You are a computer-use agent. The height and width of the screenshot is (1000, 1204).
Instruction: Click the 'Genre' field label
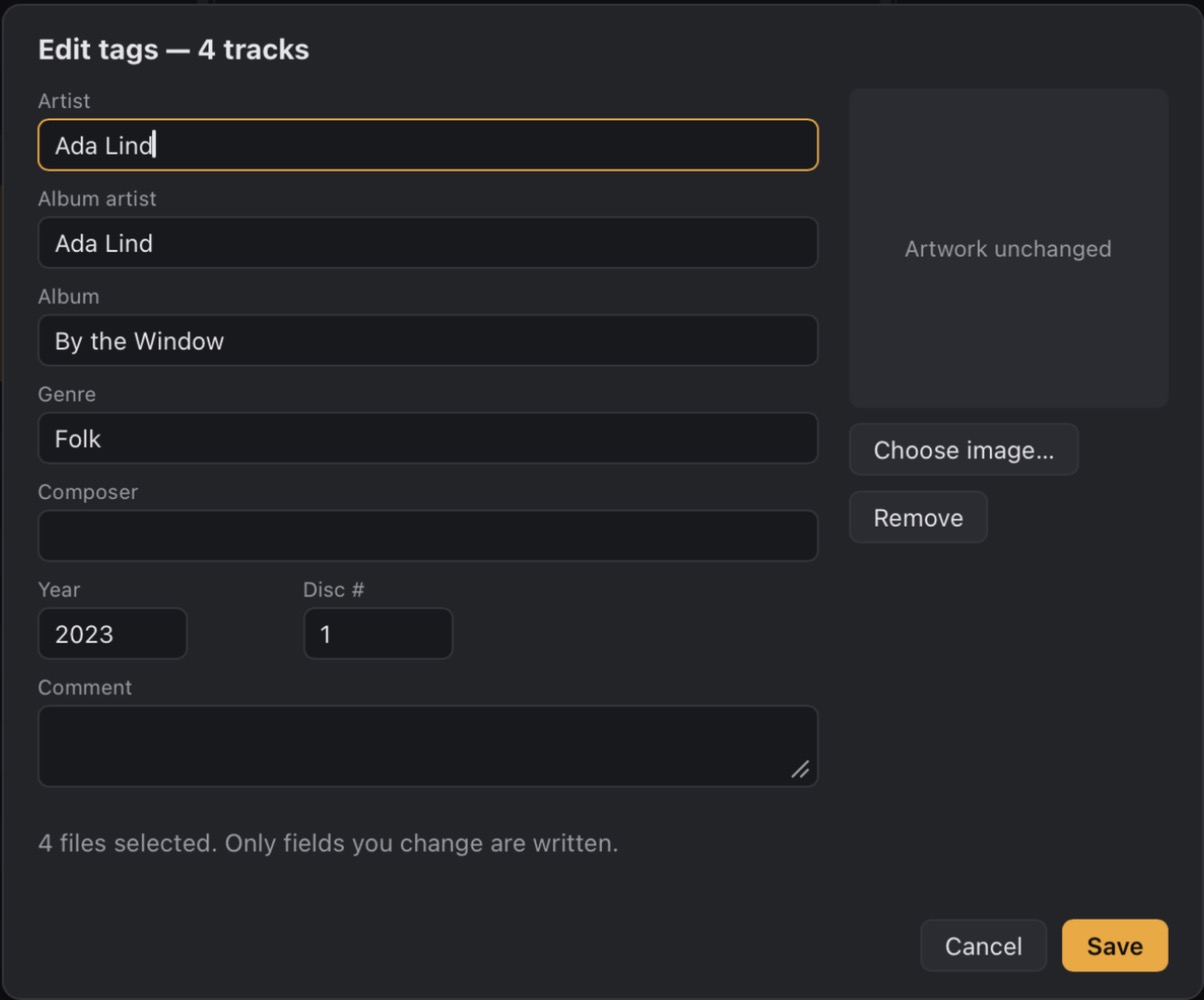click(x=67, y=394)
